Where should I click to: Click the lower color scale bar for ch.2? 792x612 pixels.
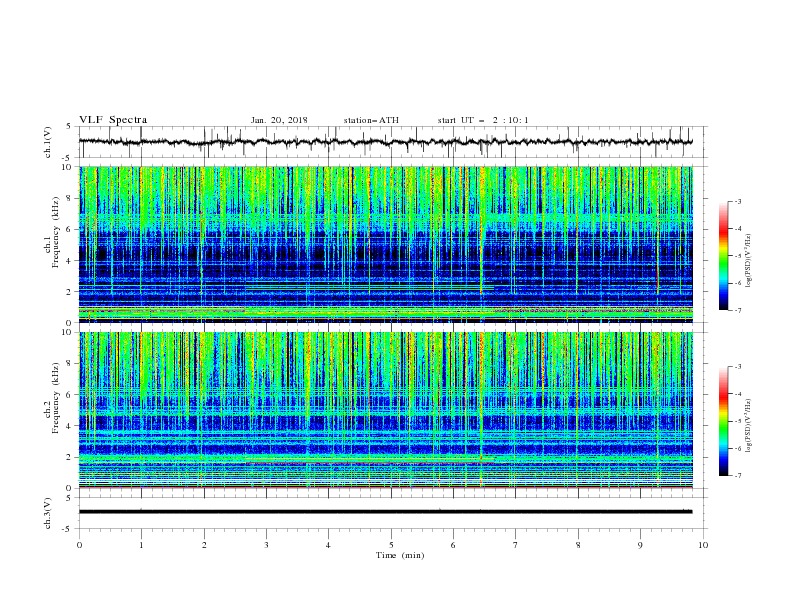pyautogui.click(x=723, y=421)
